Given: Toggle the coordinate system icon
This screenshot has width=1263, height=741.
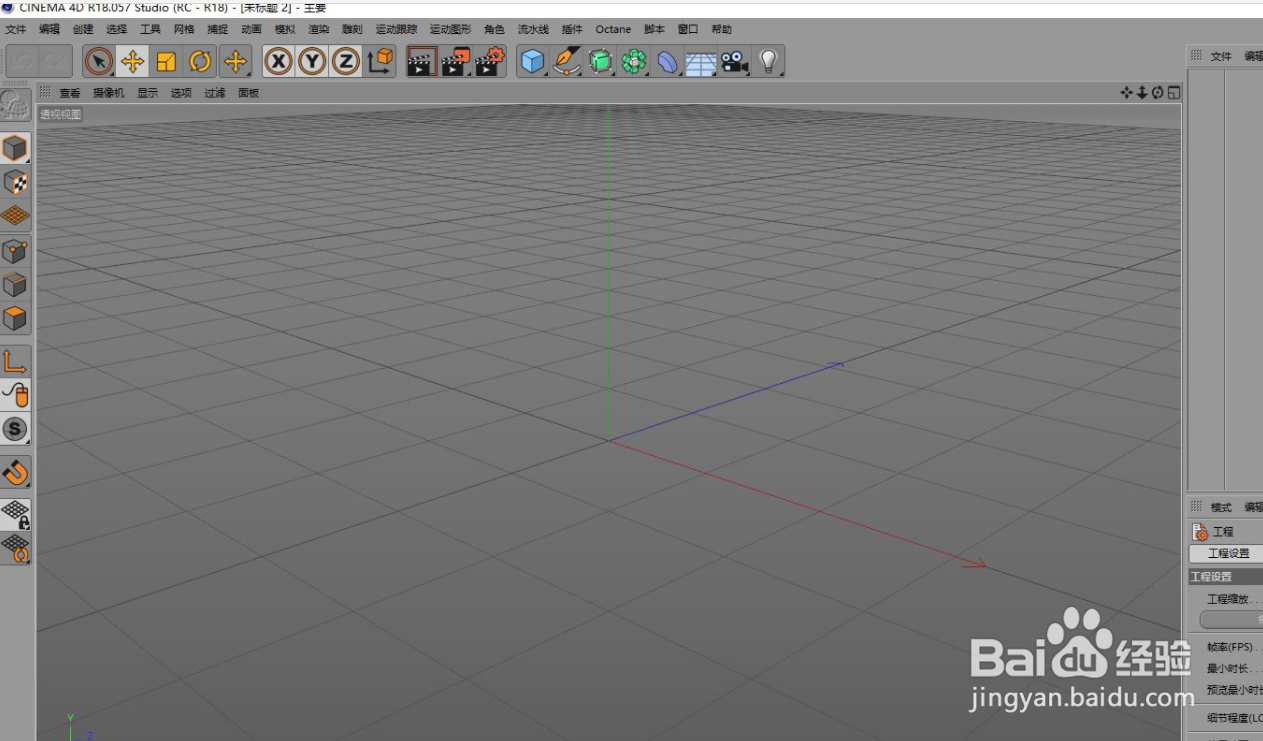Looking at the screenshot, I should pyautogui.click(x=380, y=62).
